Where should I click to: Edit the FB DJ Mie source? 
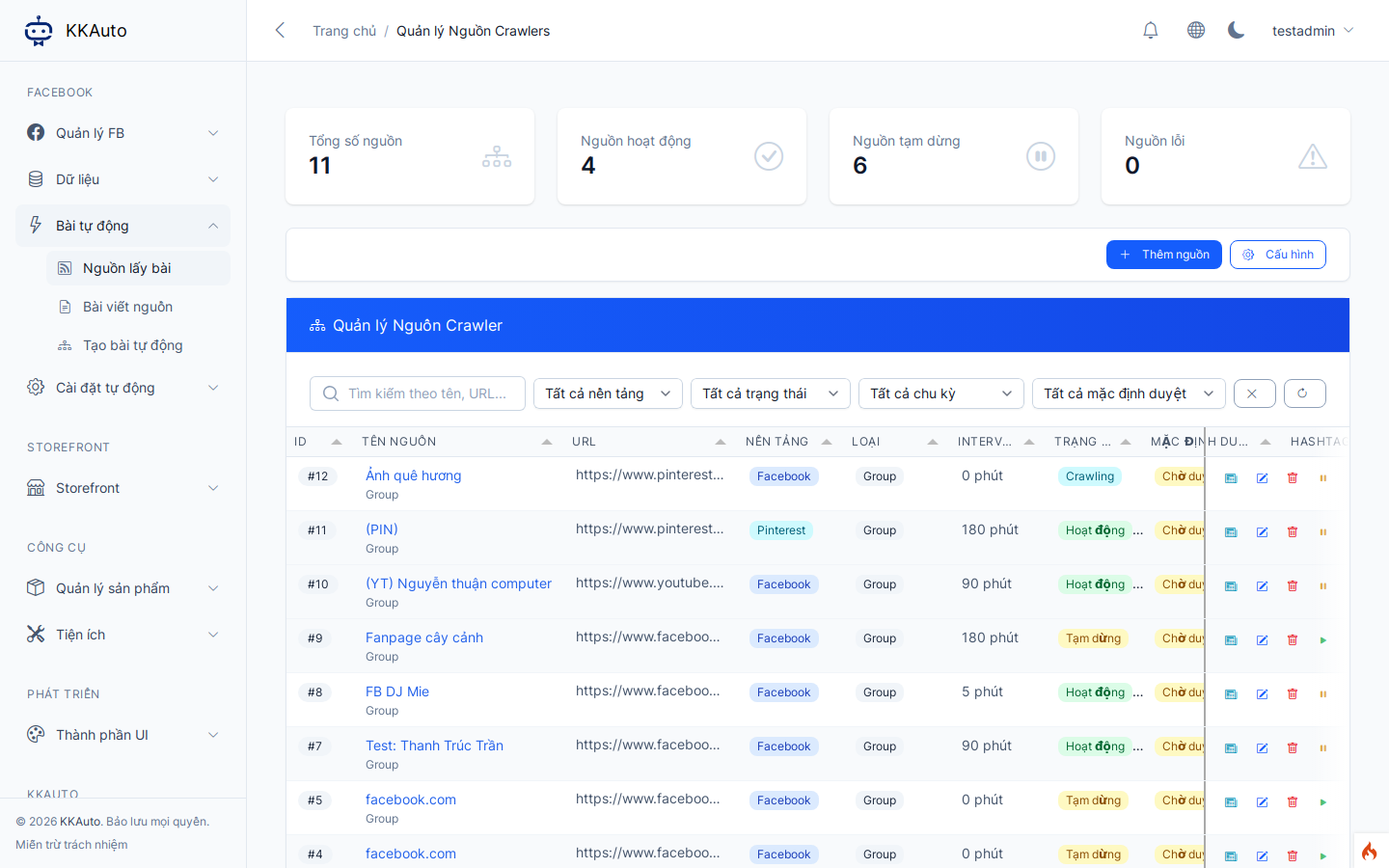click(1262, 694)
